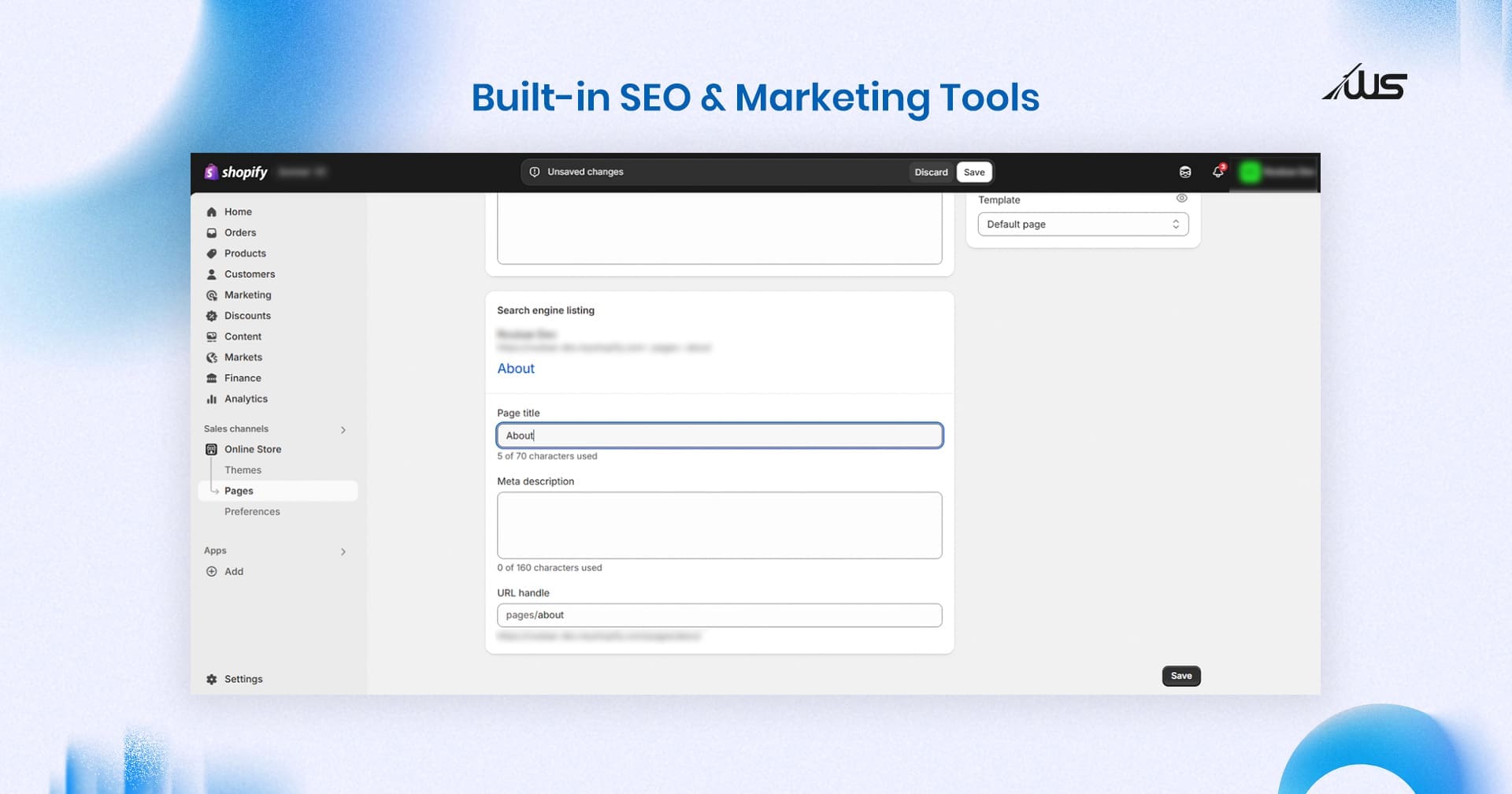Go to Content in the sidebar
The height and width of the screenshot is (794, 1512).
[x=243, y=336]
